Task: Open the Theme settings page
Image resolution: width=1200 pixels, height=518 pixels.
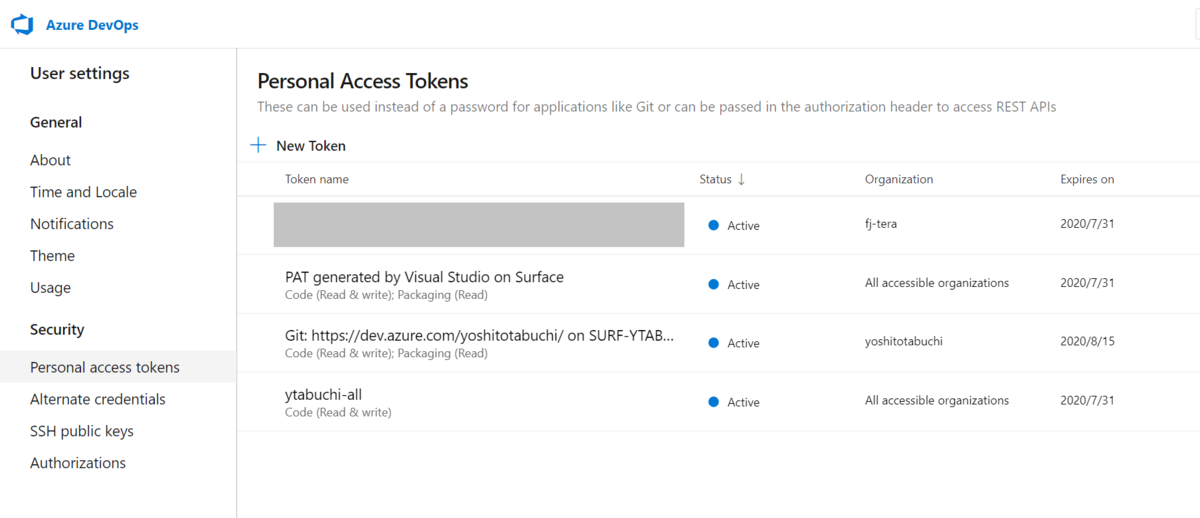Action: 52,256
